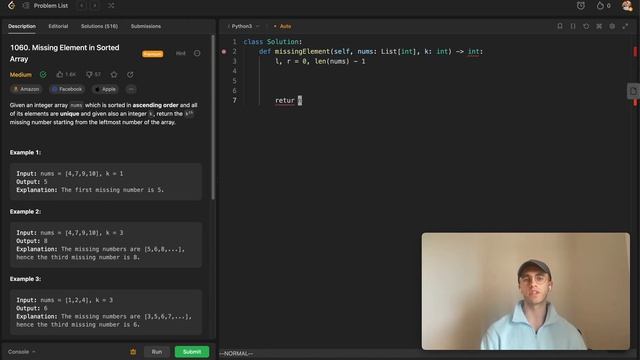640x360 pixels.
Task: Open the timer alarm clock icon
Action: [x=580, y=6]
